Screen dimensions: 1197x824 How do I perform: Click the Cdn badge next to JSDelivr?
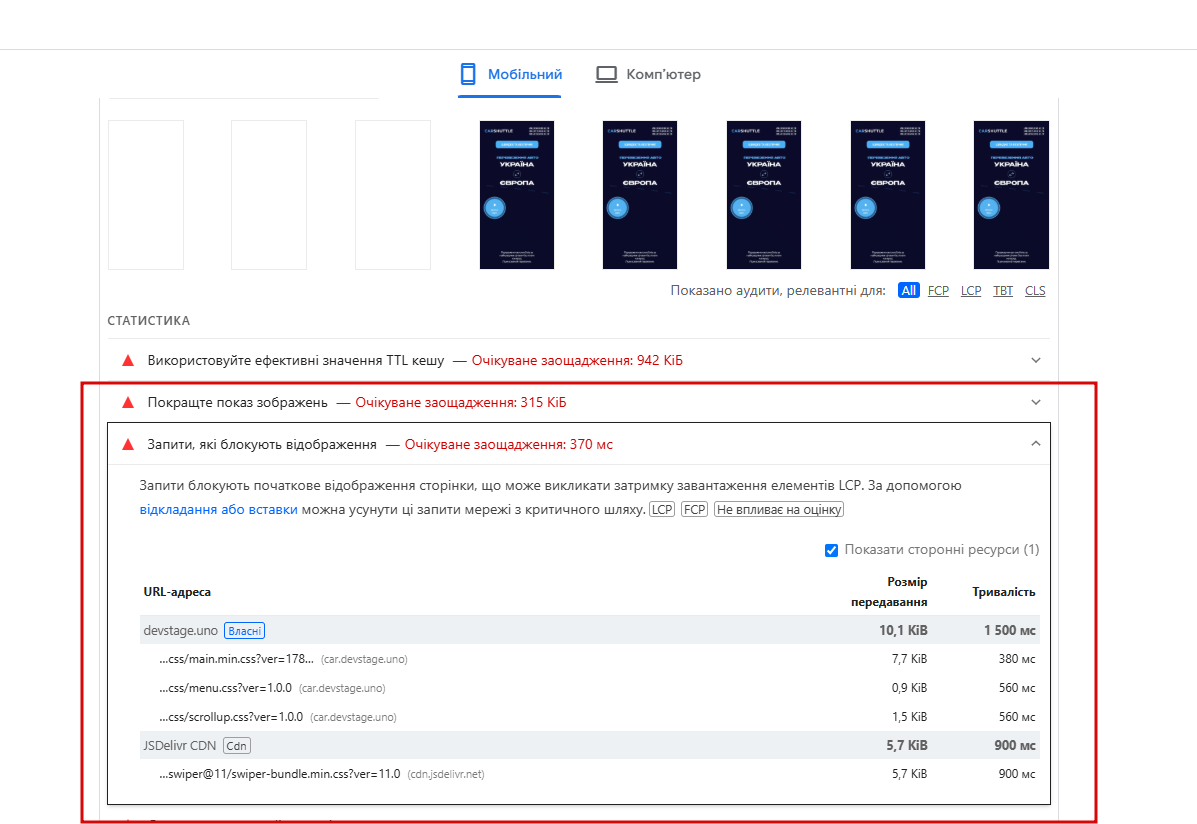coord(237,745)
